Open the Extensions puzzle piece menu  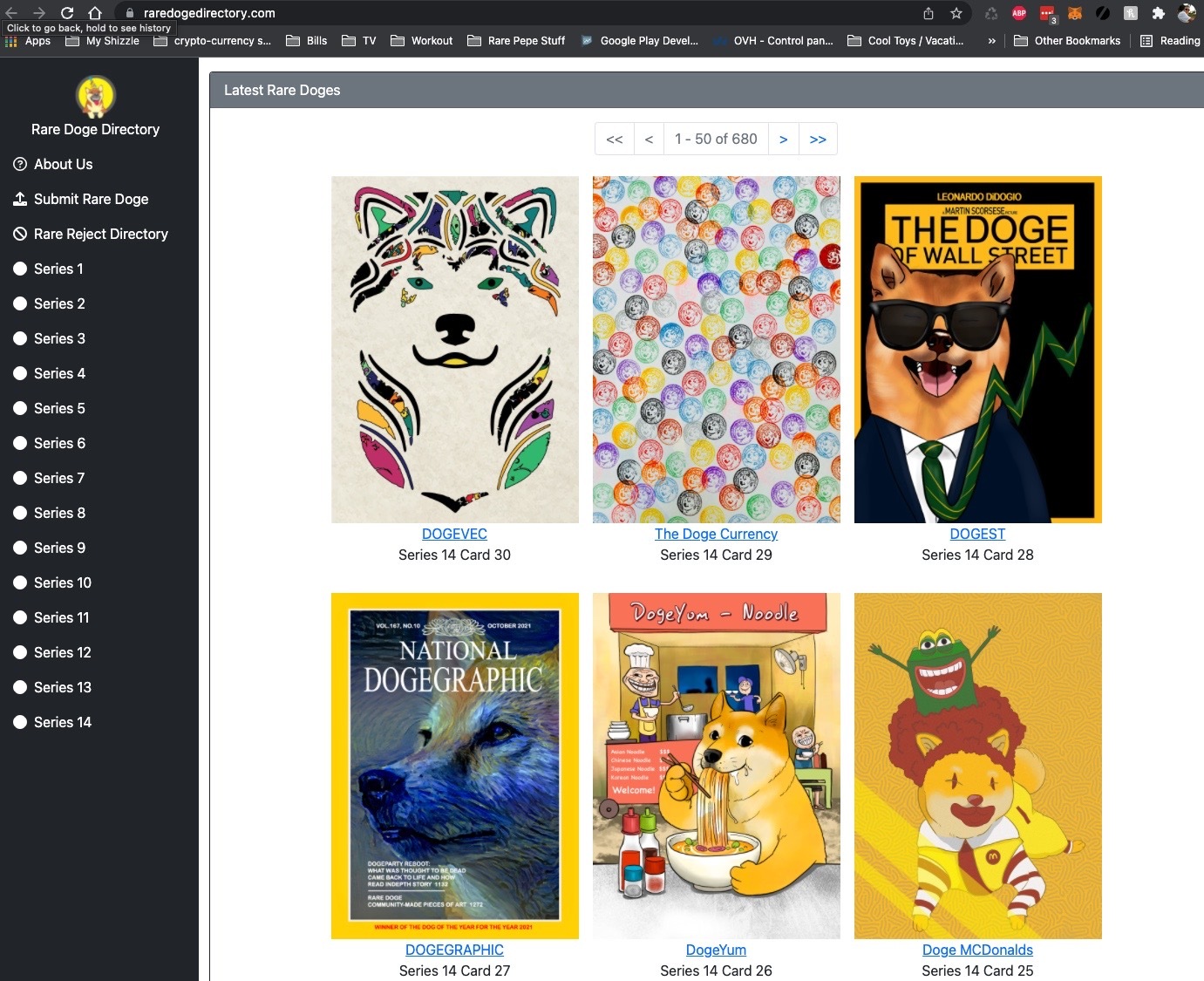(x=1159, y=13)
